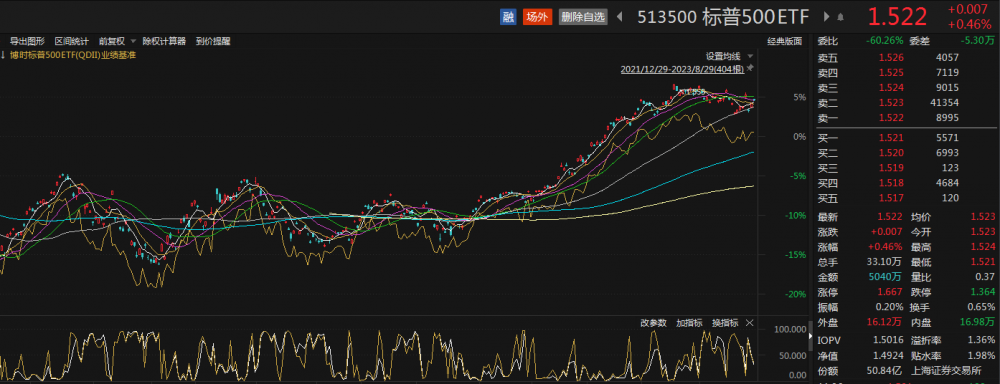1000x384 pixels.
Task: Click the blue 融 margin badge icon
Action: [x=508, y=17]
